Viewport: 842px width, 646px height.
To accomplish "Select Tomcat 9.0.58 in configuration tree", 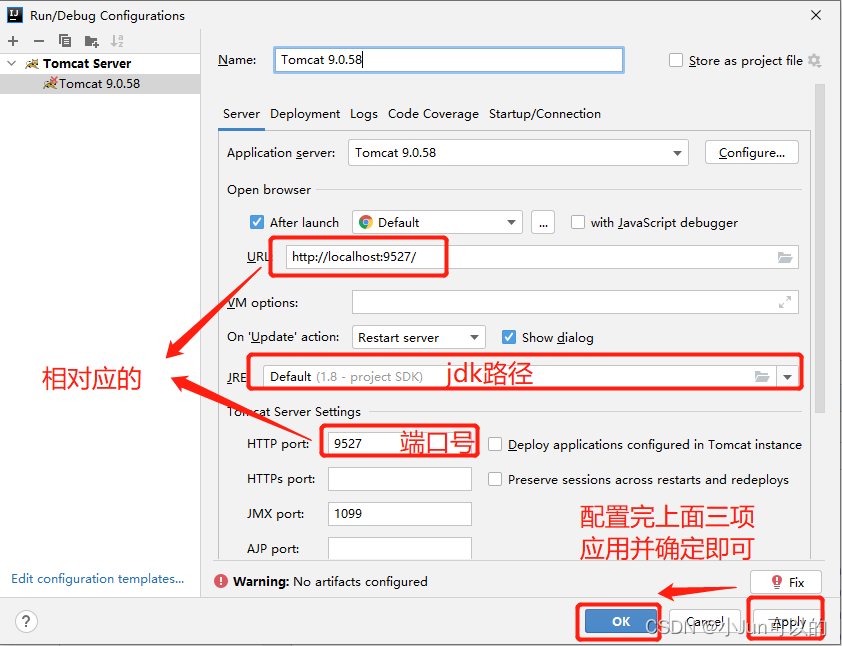I will pos(100,84).
